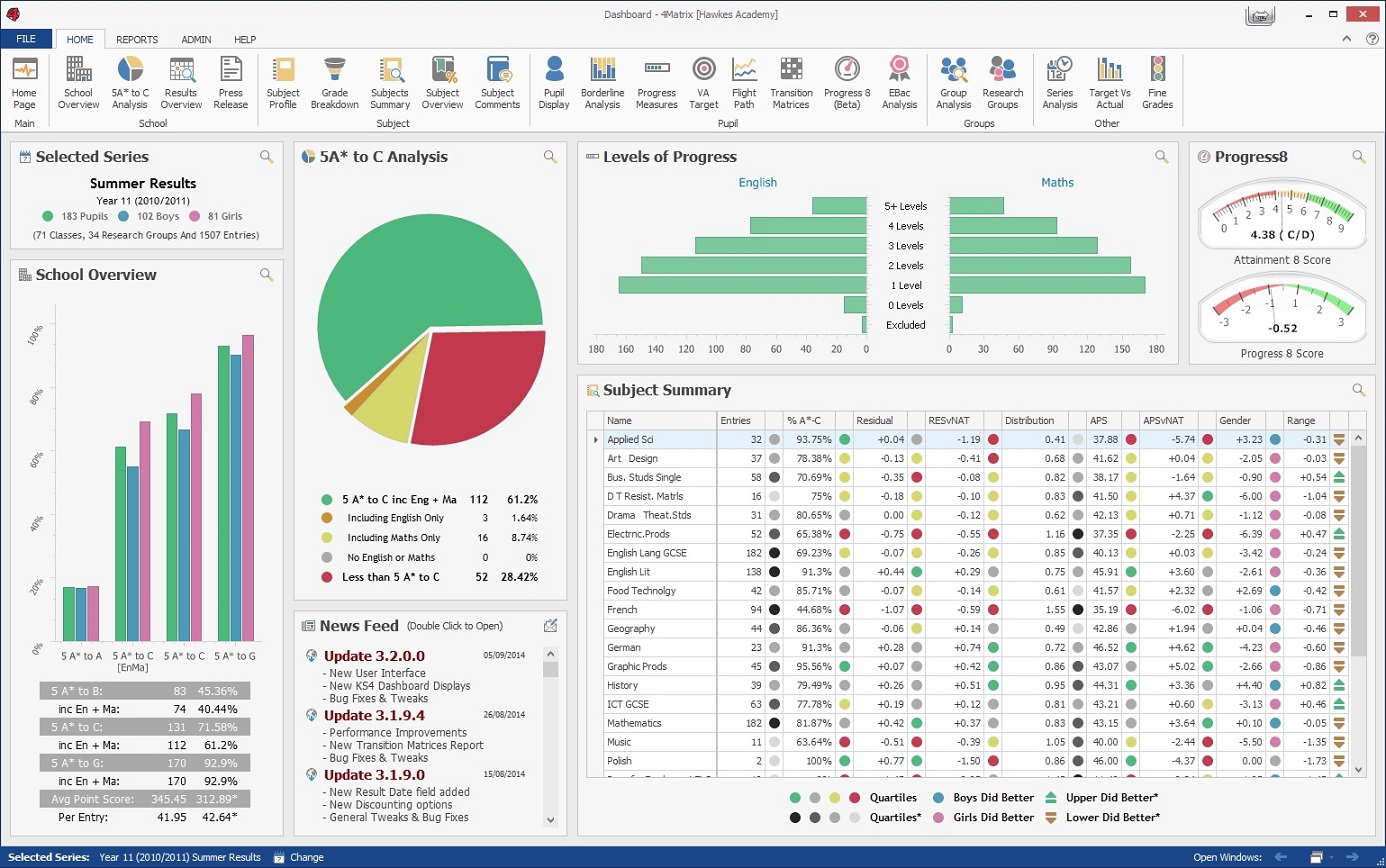Switch to the REPORTS ribbon tab

(x=137, y=40)
